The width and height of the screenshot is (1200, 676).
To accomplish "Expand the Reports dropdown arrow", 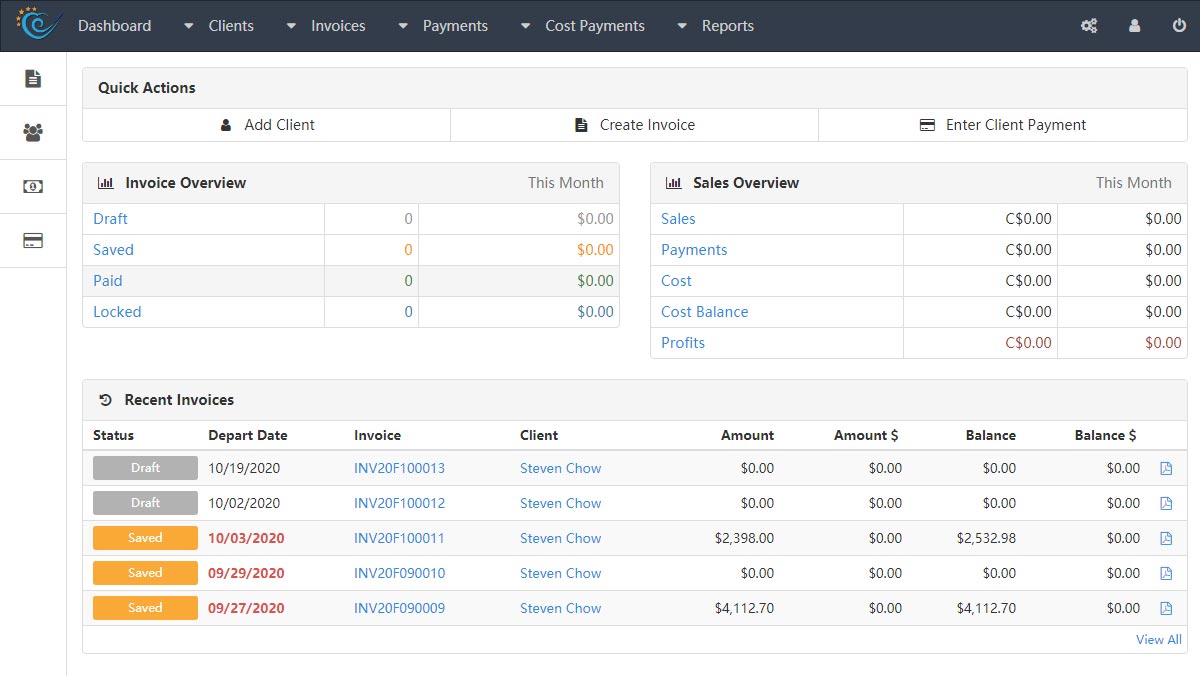I will click(x=682, y=26).
